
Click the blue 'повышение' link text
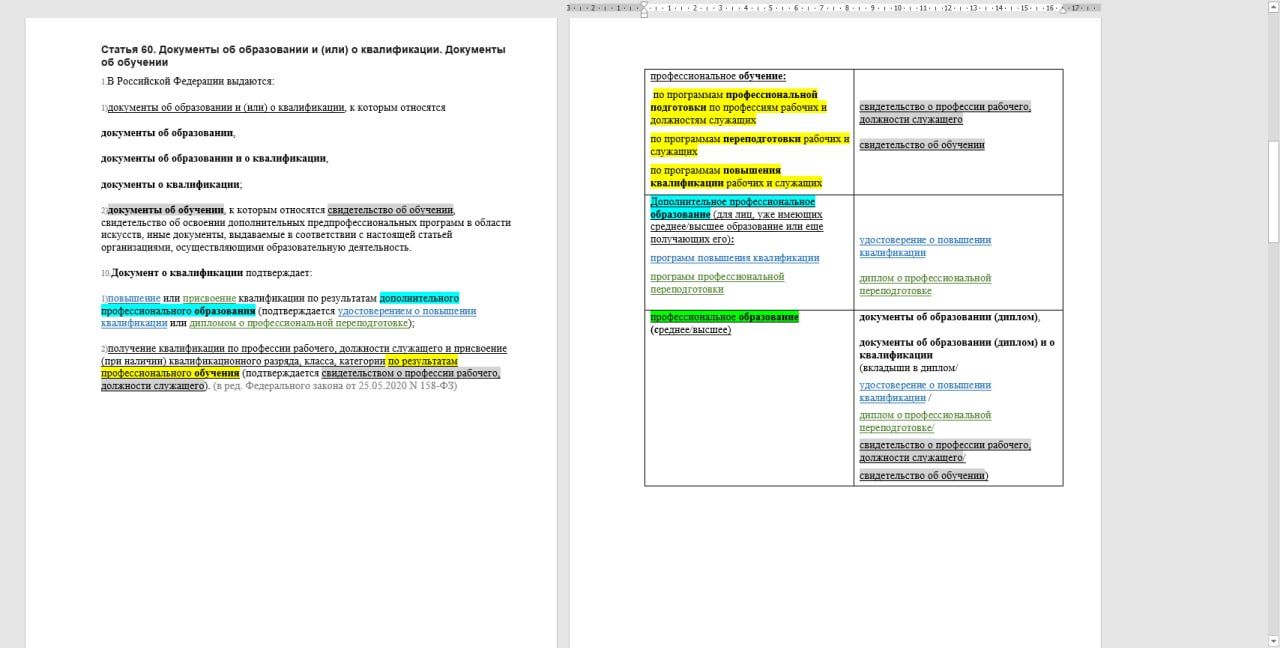click(x=134, y=298)
